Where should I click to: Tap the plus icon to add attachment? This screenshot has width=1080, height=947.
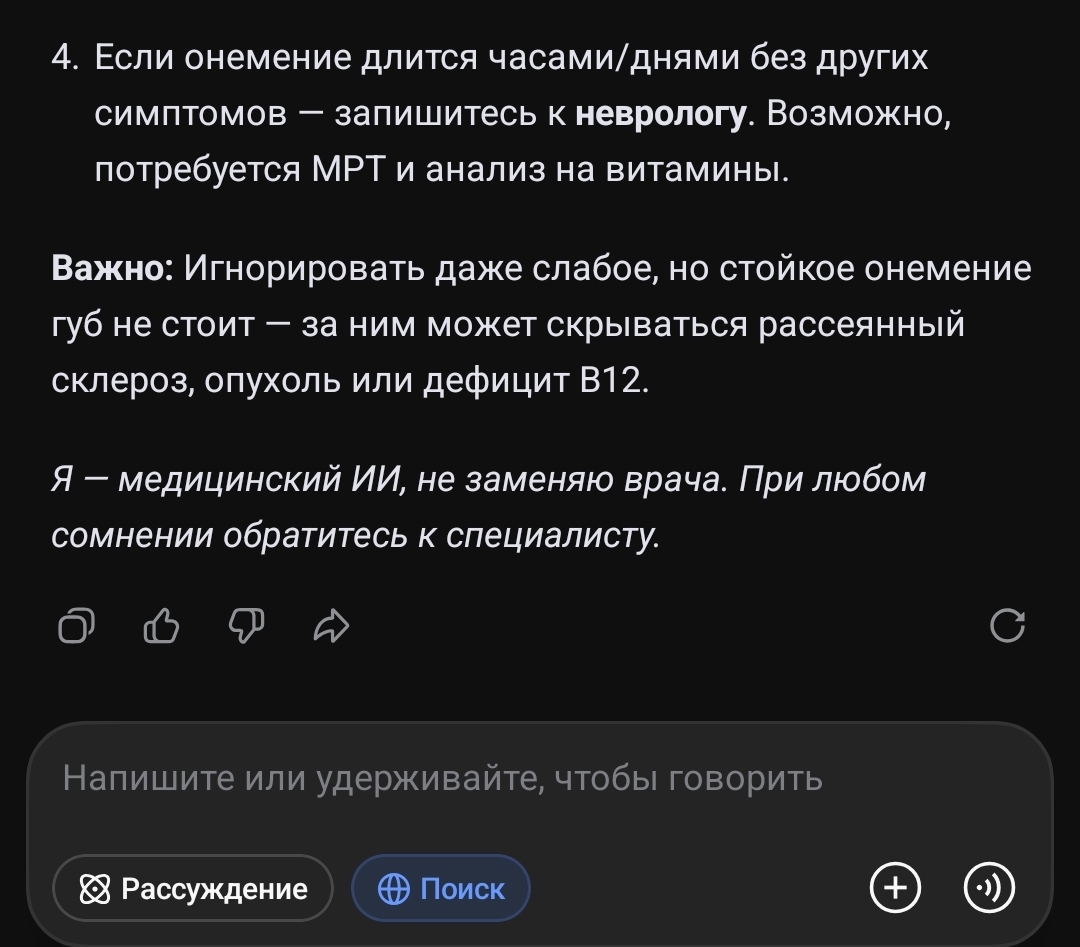coord(895,888)
